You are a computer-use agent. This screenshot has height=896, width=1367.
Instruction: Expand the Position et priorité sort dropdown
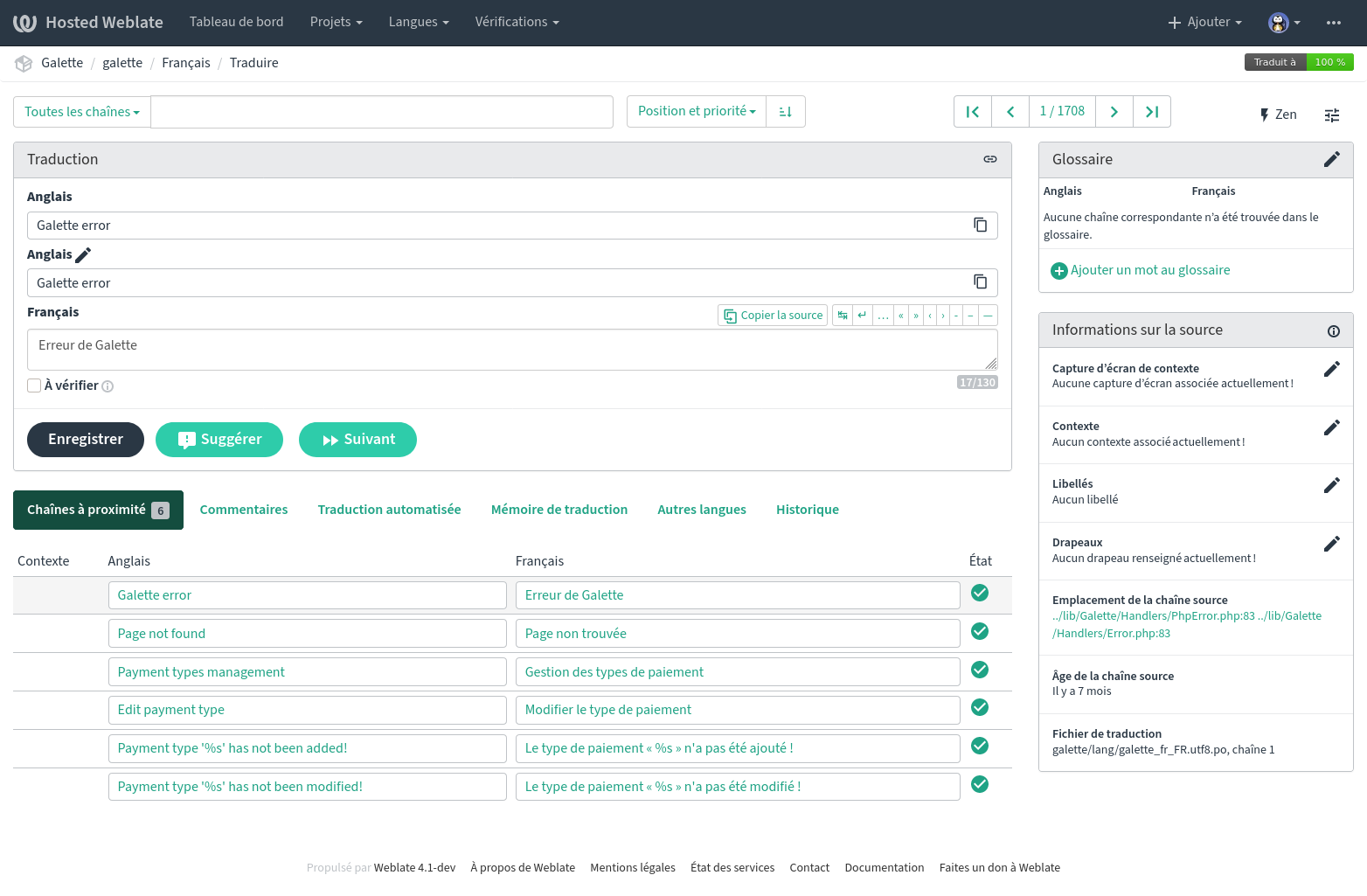pos(696,112)
